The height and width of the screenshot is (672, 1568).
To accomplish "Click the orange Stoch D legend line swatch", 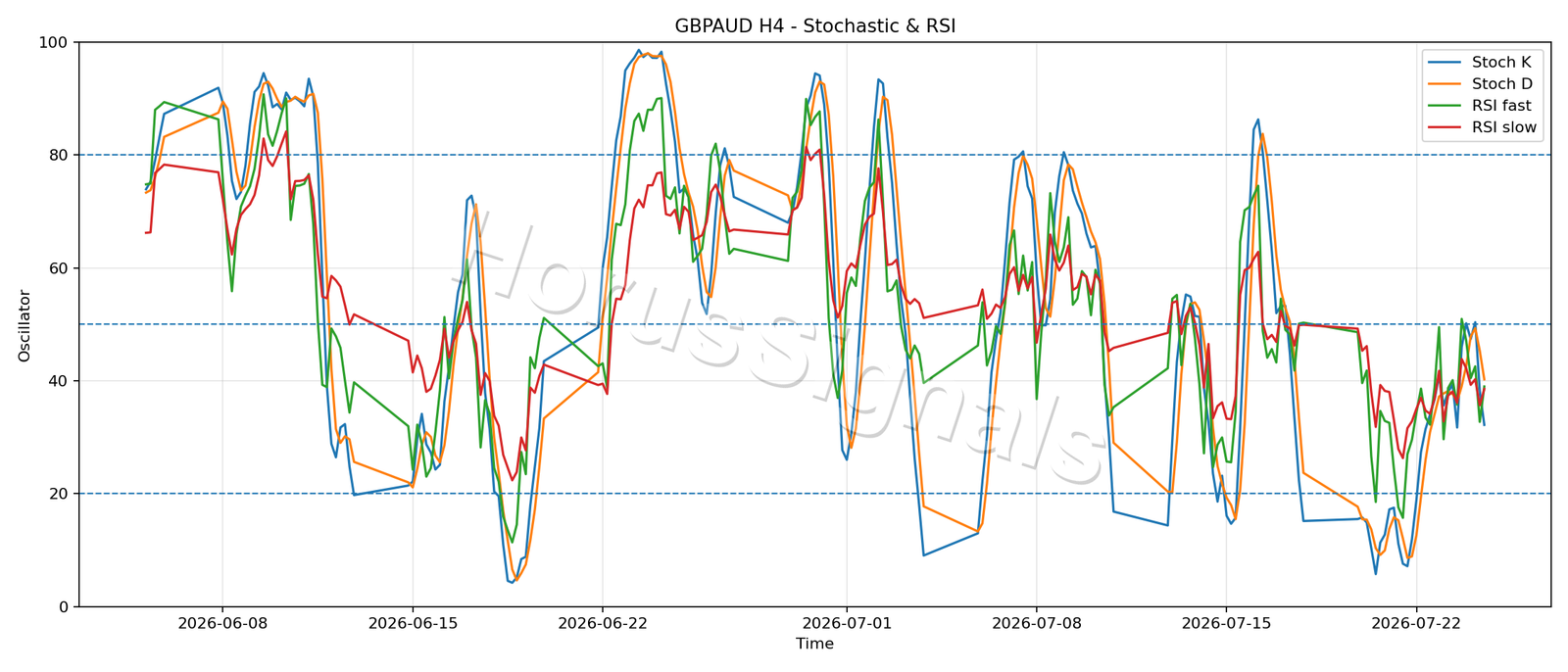I will click(1445, 84).
